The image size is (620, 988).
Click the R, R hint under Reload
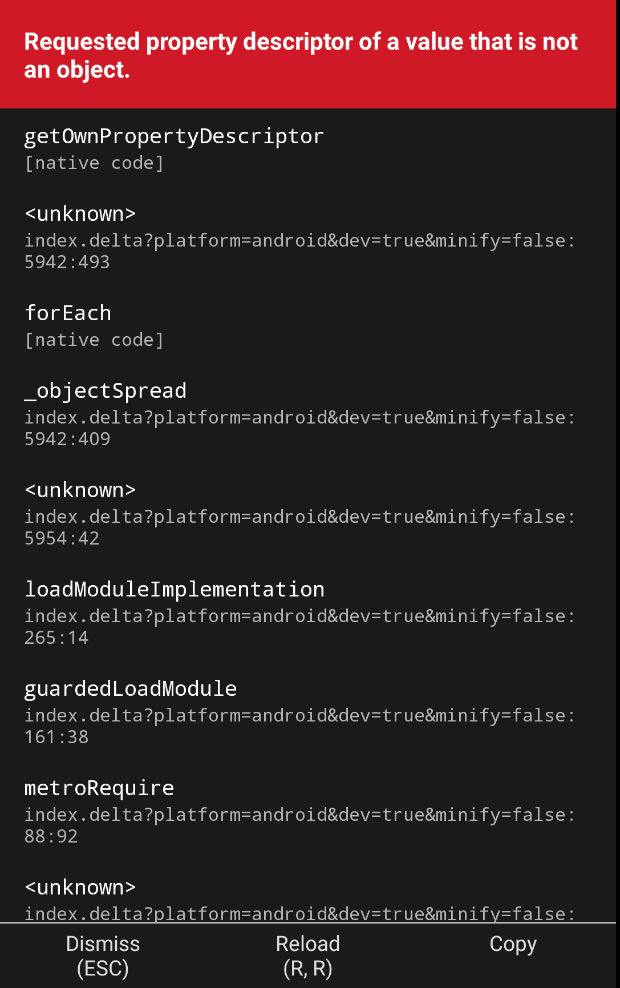(308, 968)
